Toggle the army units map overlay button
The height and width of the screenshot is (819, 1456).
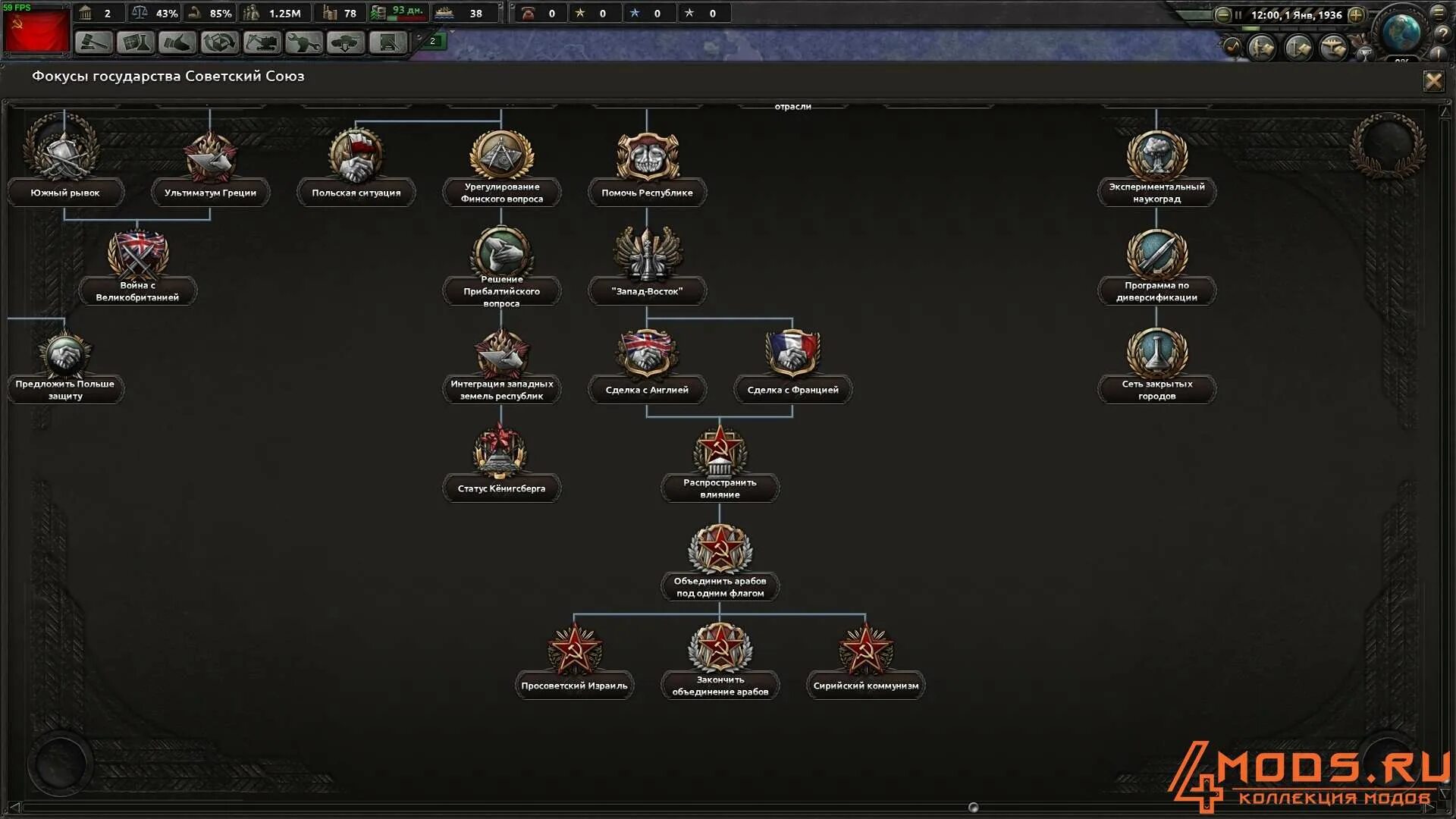[x=1263, y=49]
